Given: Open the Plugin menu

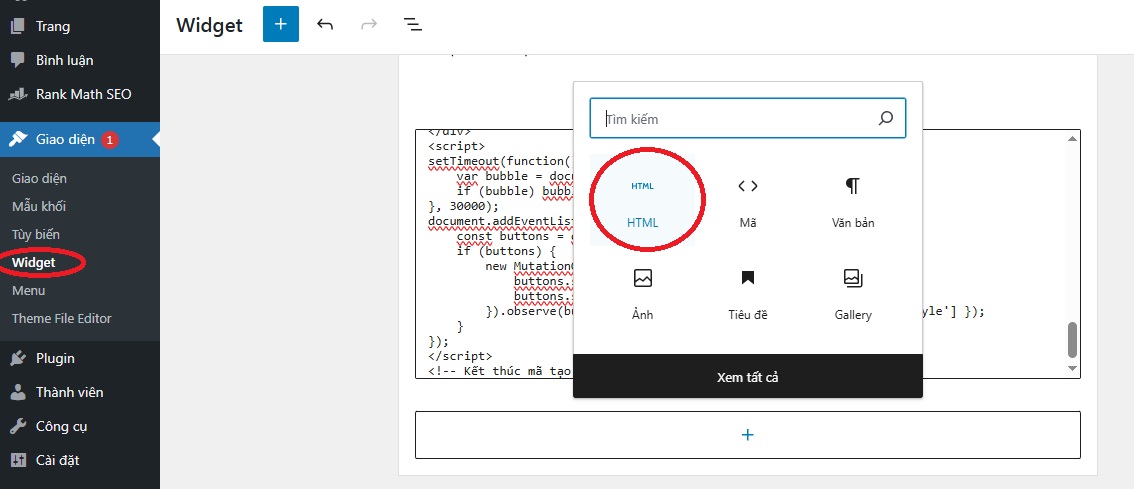Looking at the screenshot, I should (80, 358).
